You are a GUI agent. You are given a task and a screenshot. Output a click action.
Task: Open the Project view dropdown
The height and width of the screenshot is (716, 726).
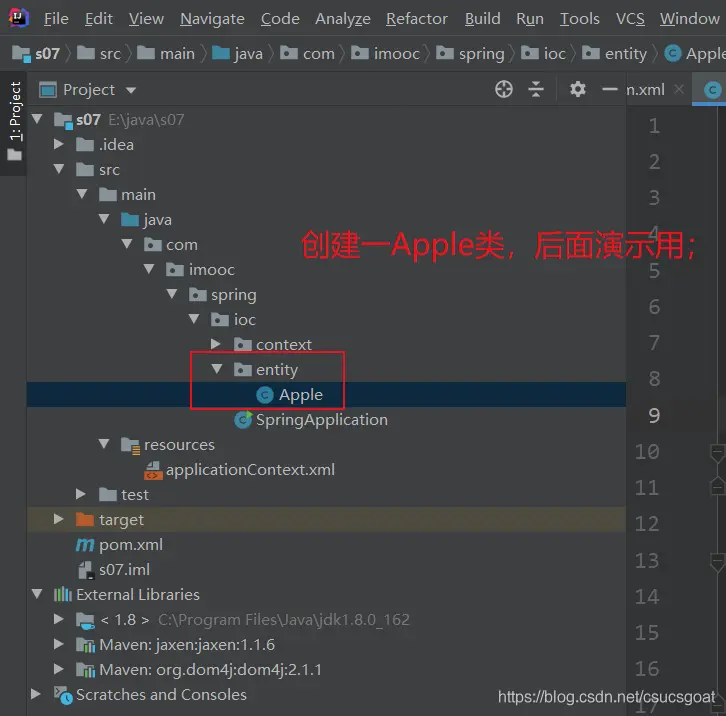pyautogui.click(x=131, y=90)
